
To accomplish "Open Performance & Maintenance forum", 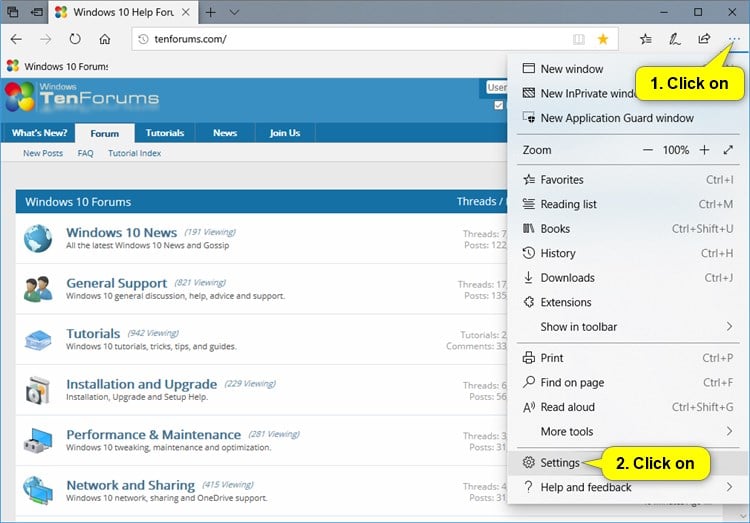I will click(x=154, y=434).
